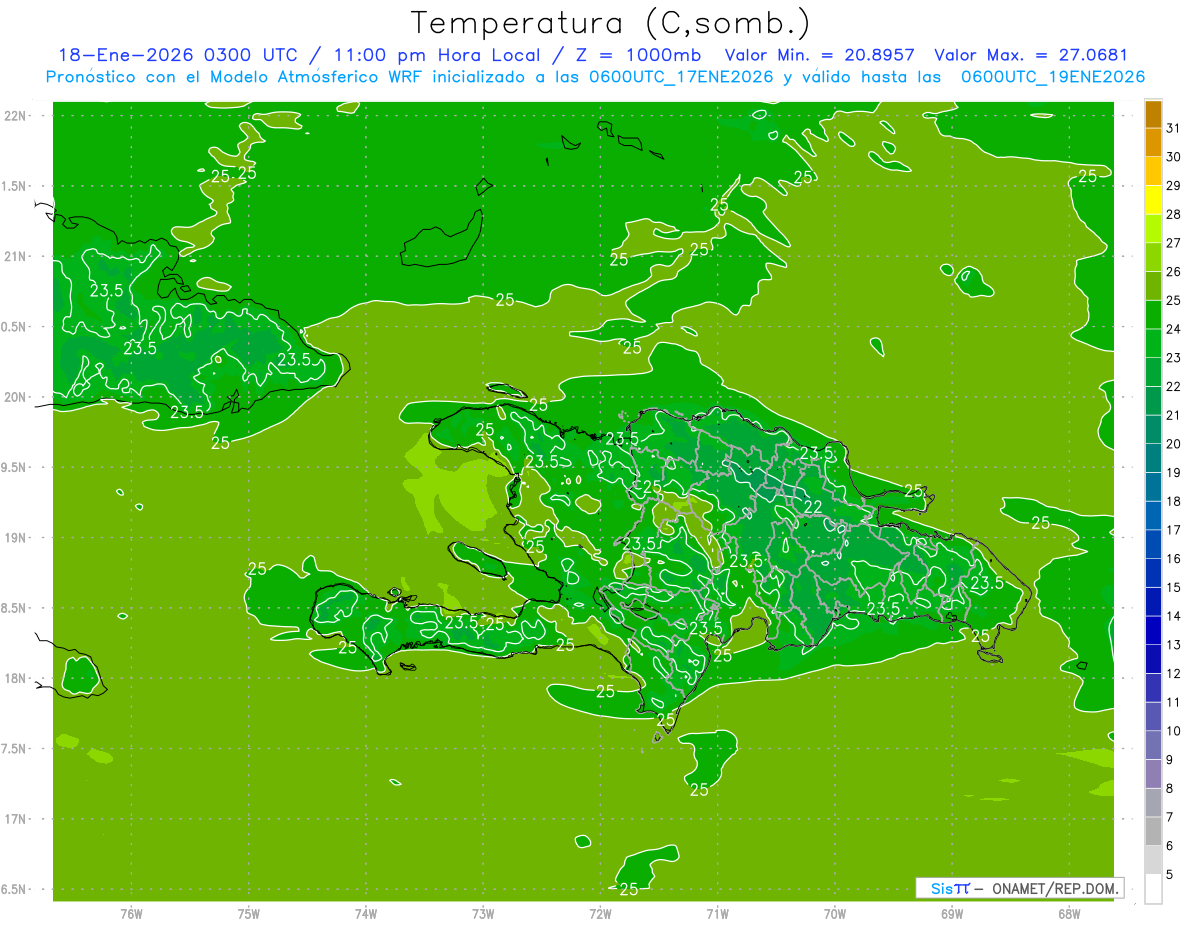Click the colorbar label '31'
1200x927 pixels.
click(1173, 128)
